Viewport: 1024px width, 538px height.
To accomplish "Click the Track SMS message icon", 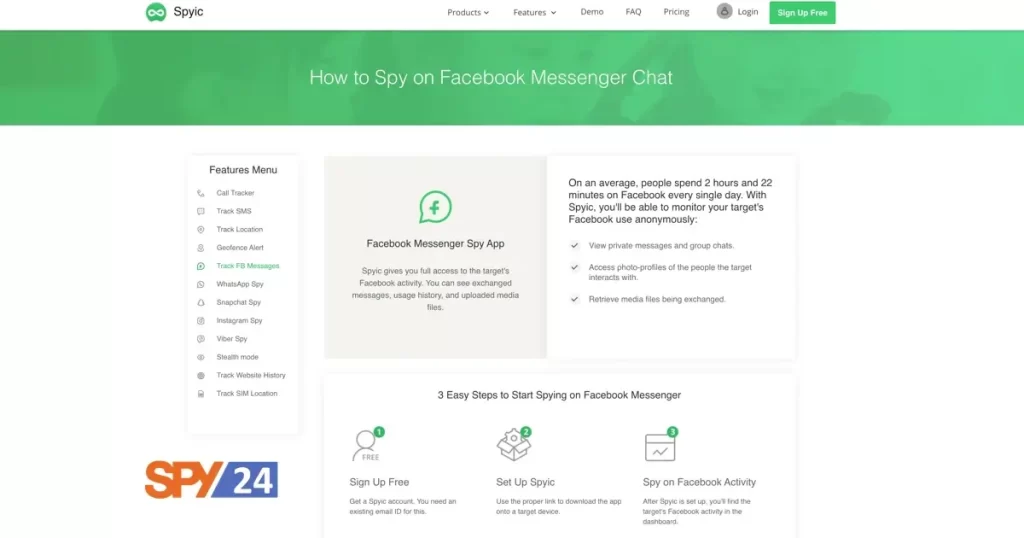I will coord(200,212).
